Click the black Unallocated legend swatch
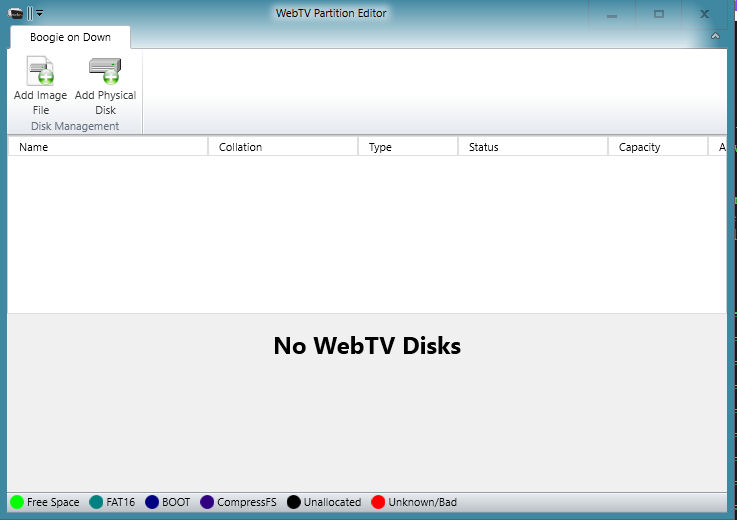The width and height of the screenshot is (737, 520). tap(293, 502)
